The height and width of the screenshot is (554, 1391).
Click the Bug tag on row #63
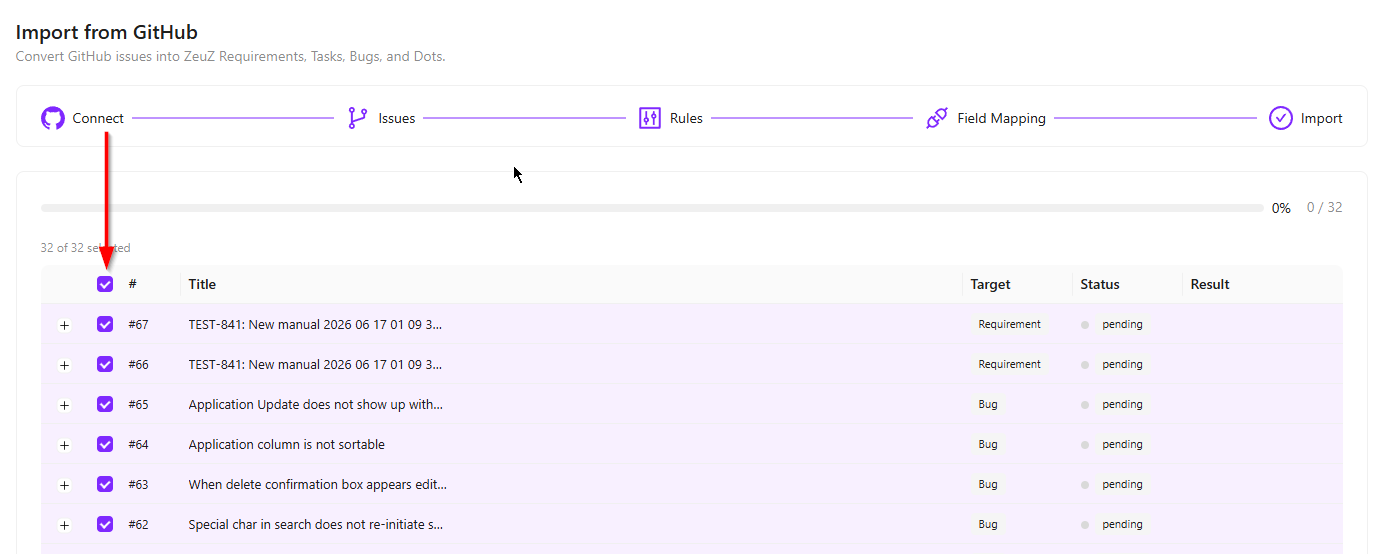[x=988, y=484]
